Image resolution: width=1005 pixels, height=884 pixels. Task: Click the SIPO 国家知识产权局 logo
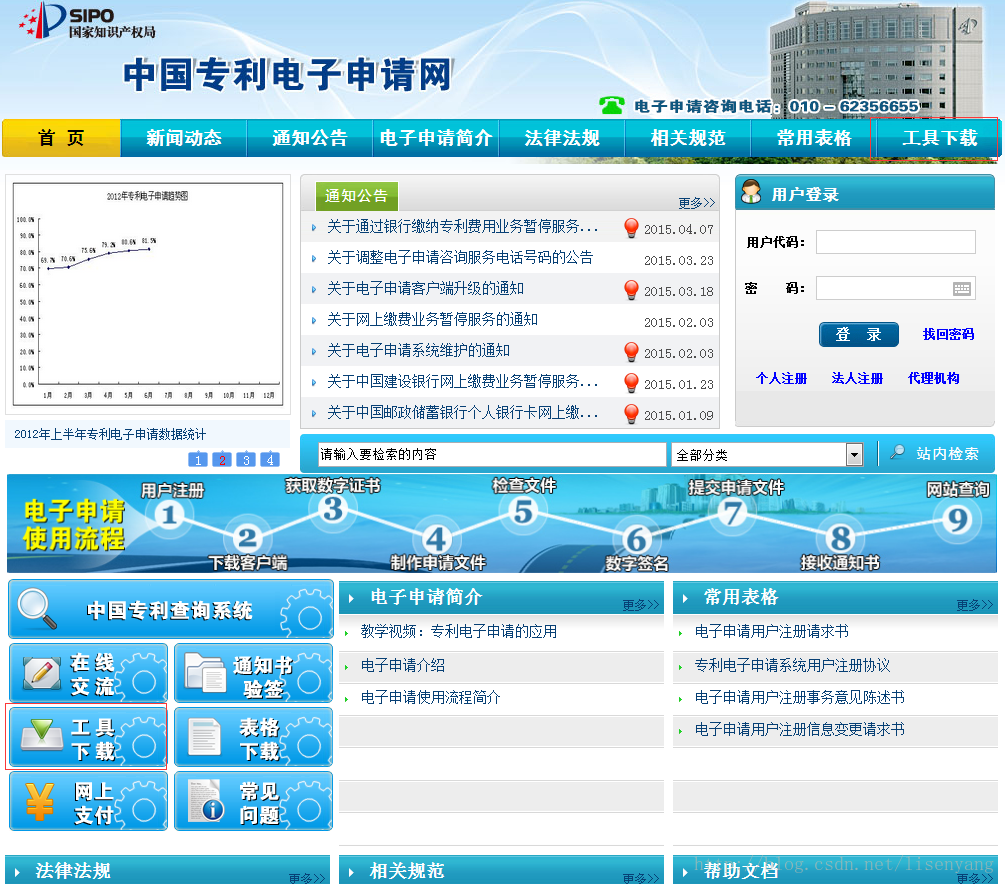click(88, 21)
